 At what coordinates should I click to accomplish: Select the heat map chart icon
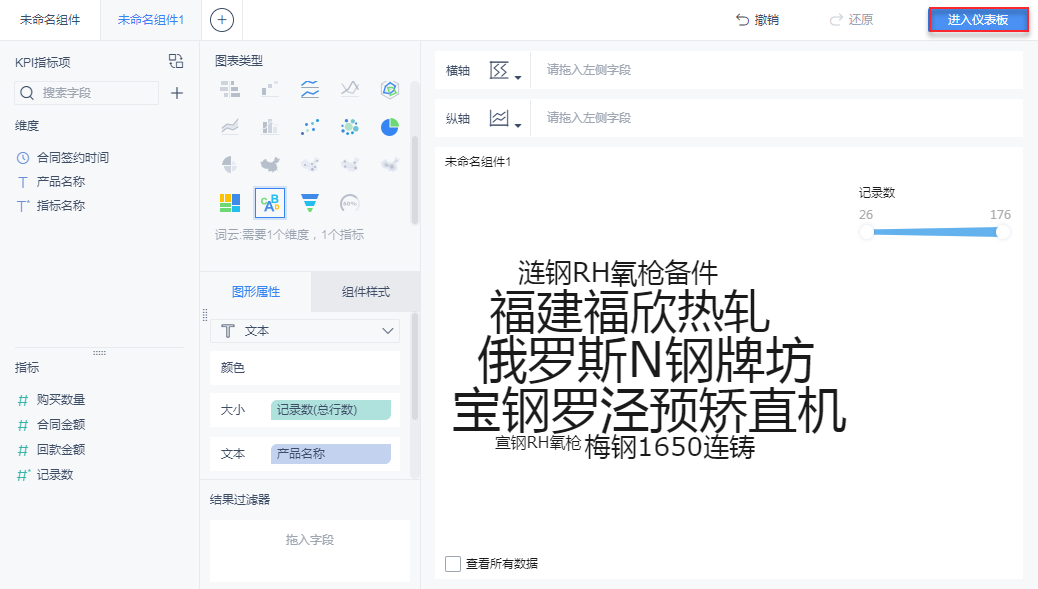(x=390, y=164)
